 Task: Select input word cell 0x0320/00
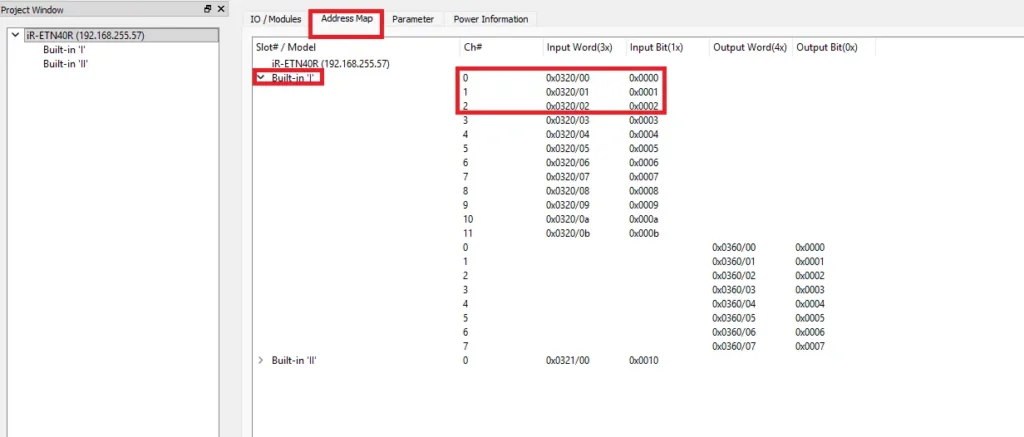pos(568,78)
